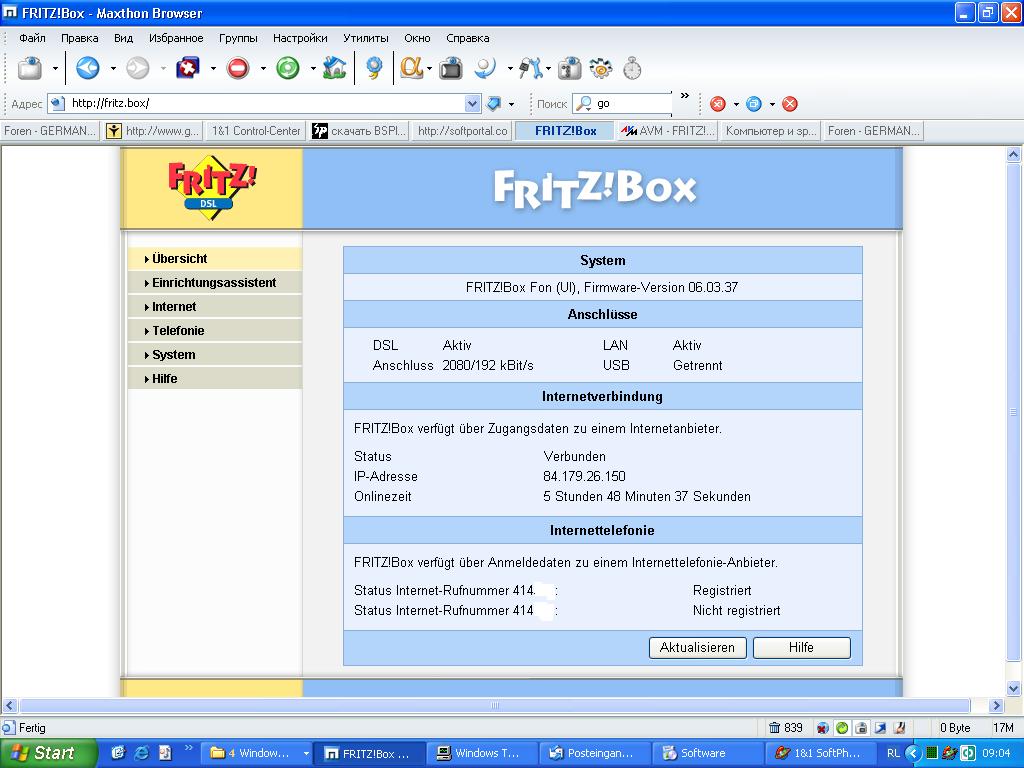1024x768 pixels.
Task: Open Einrichtungsassistent in the sidebar
Action: [215, 283]
